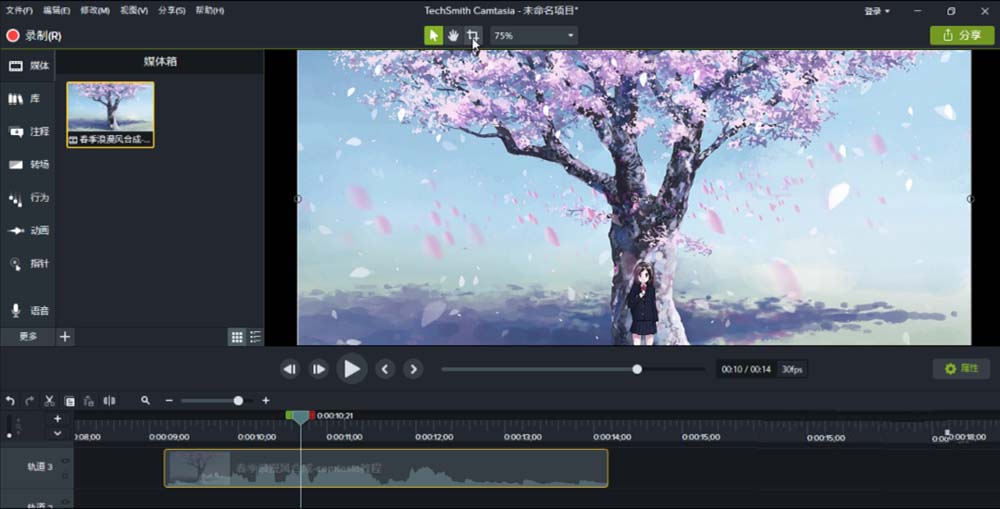This screenshot has width=1000, height=509.
Task: Click the Redo arrow in timeline toolbar
Action: 29,401
